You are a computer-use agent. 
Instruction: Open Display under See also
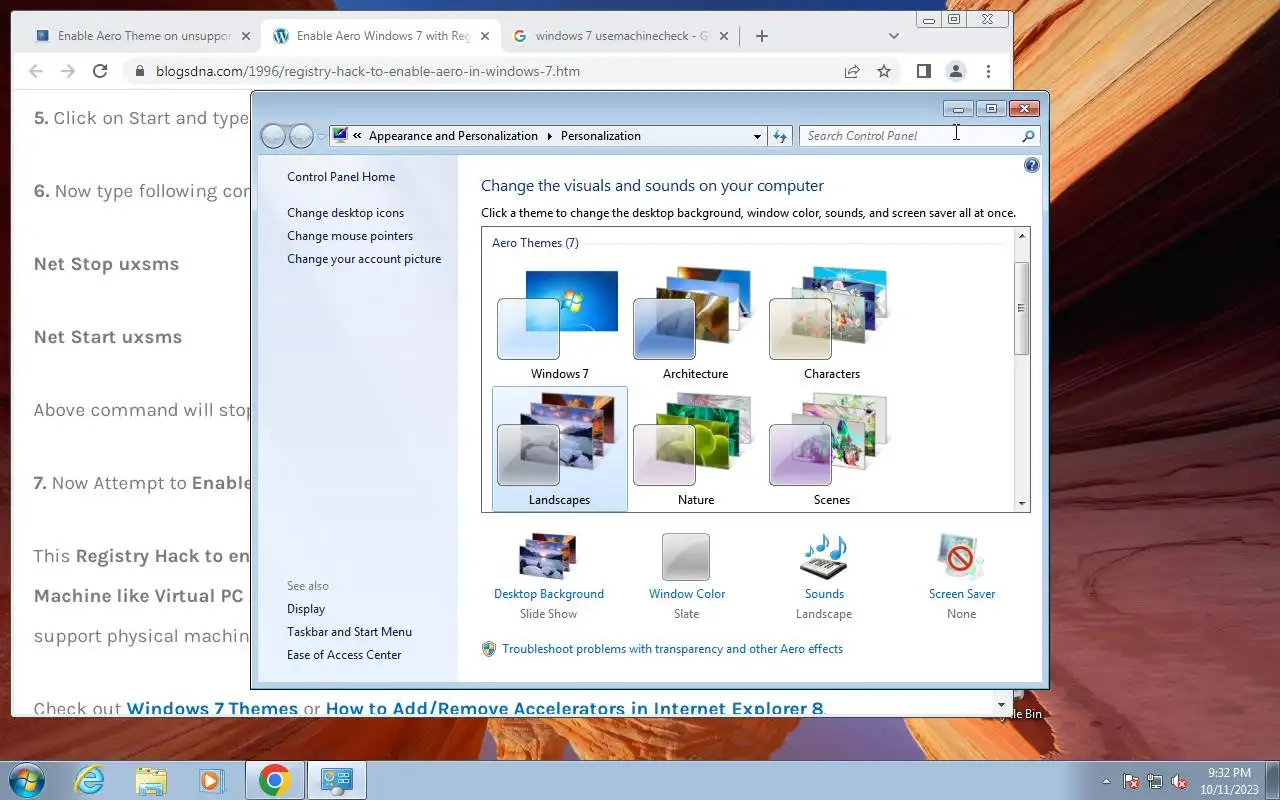click(x=306, y=609)
